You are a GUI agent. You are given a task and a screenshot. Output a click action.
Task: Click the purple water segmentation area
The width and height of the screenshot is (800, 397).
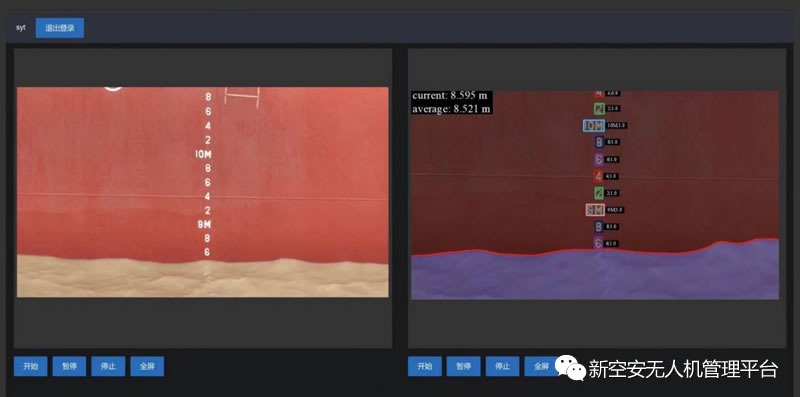click(x=595, y=276)
